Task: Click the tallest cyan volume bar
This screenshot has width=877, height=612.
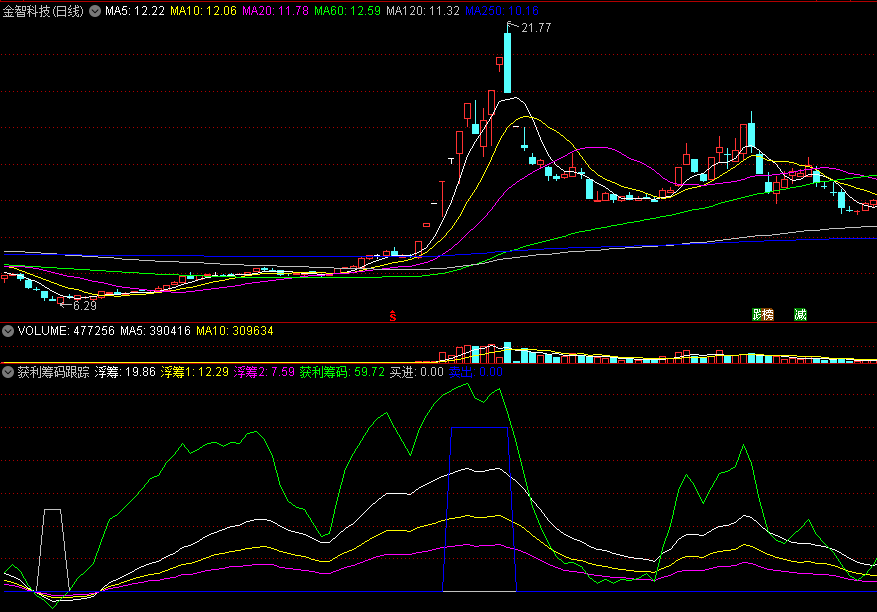Action: pyautogui.click(x=507, y=352)
